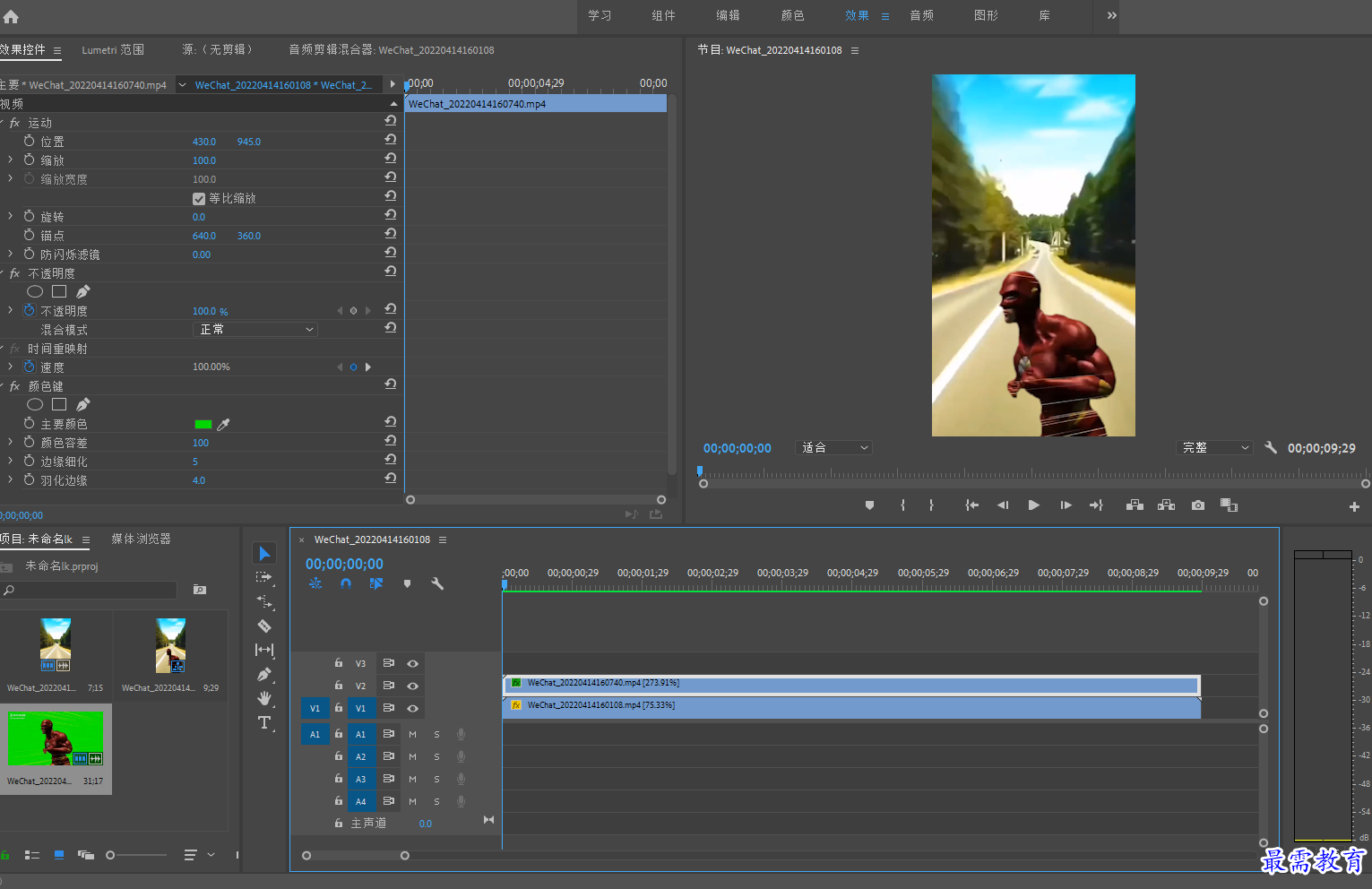Add marker in program monitor
The height and width of the screenshot is (889, 1372).
coord(869,505)
